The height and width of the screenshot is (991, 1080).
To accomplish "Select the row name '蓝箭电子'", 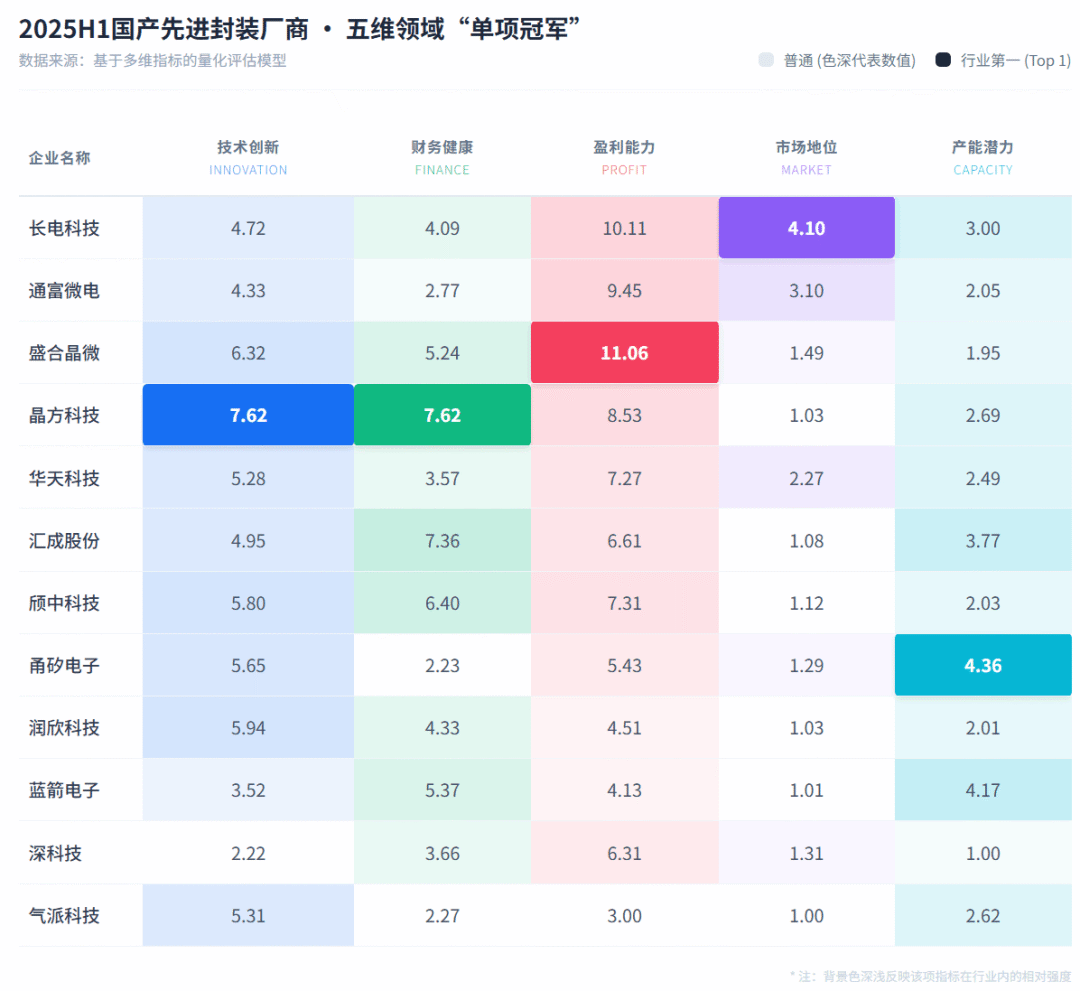I will [x=64, y=790].
